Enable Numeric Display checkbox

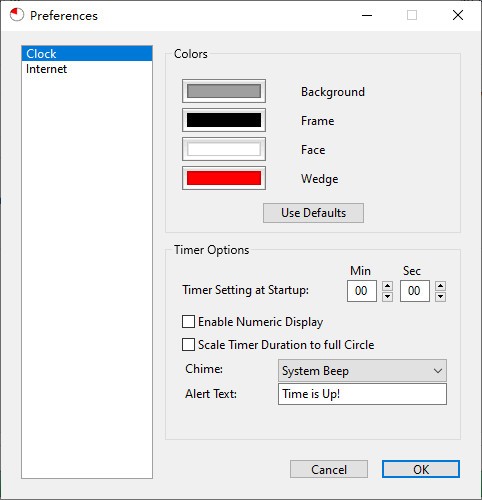188,322
